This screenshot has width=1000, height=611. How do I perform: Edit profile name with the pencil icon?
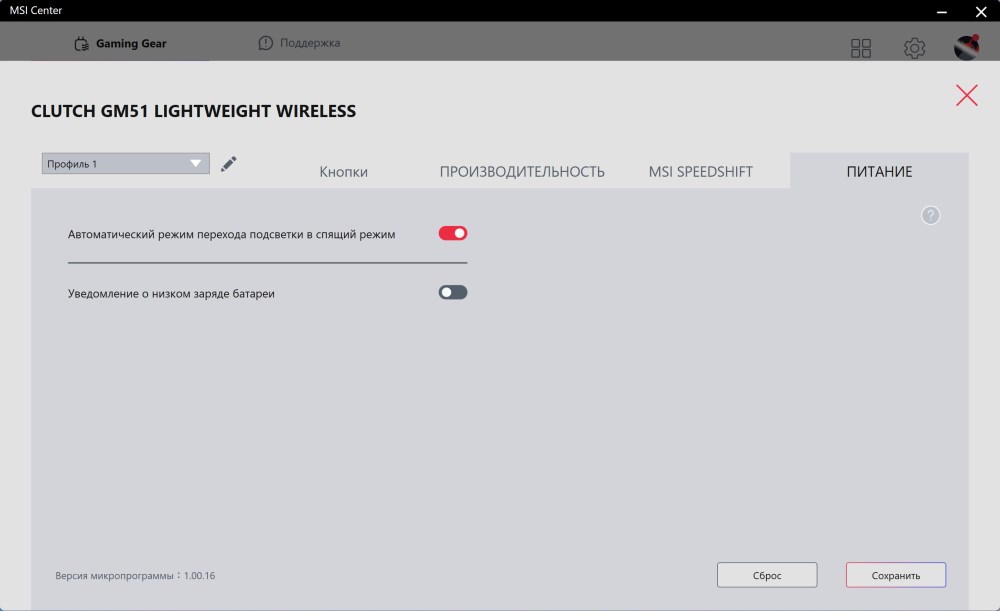229,164
